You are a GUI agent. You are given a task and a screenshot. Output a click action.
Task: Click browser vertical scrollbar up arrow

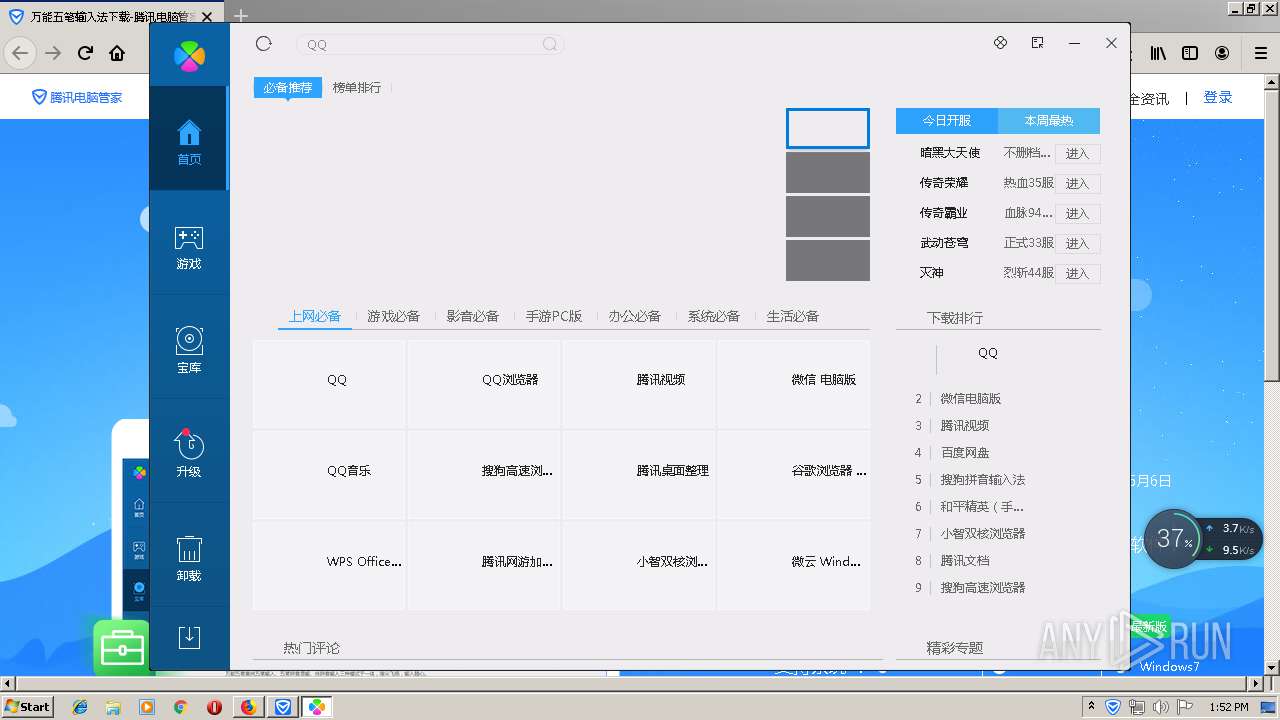click(1272, 80)
